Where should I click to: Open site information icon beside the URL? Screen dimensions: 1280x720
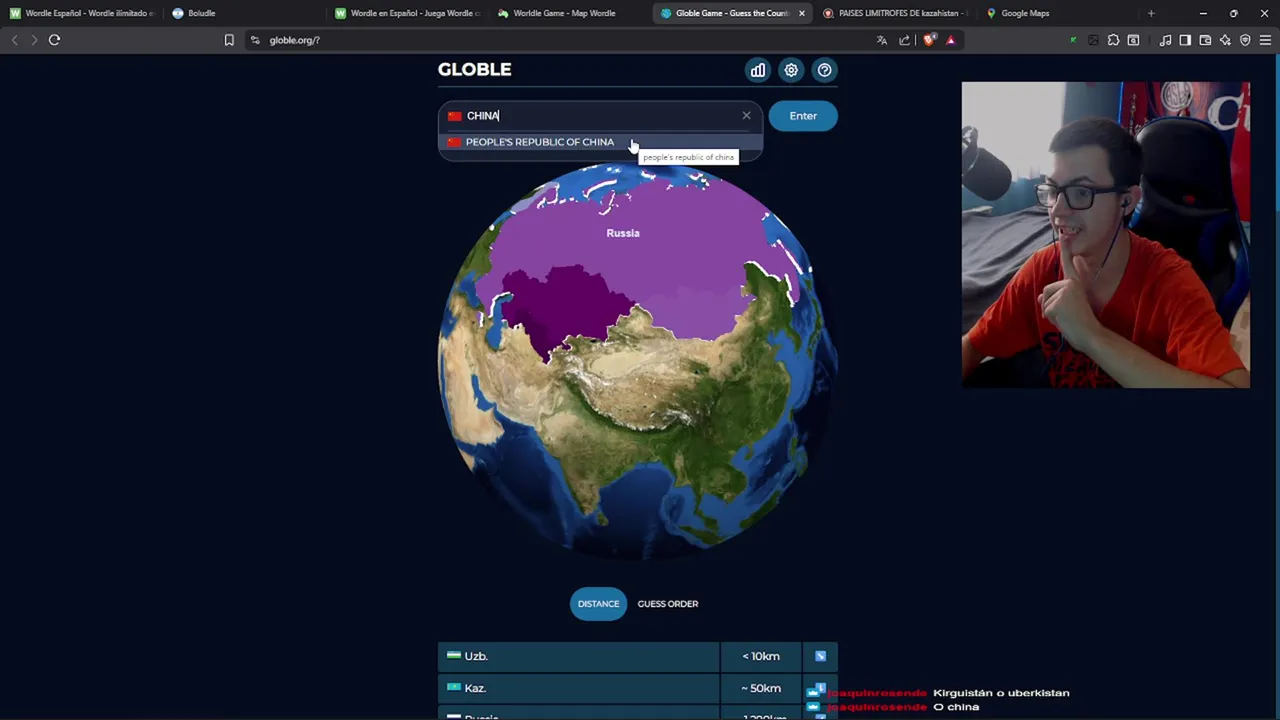255,40
